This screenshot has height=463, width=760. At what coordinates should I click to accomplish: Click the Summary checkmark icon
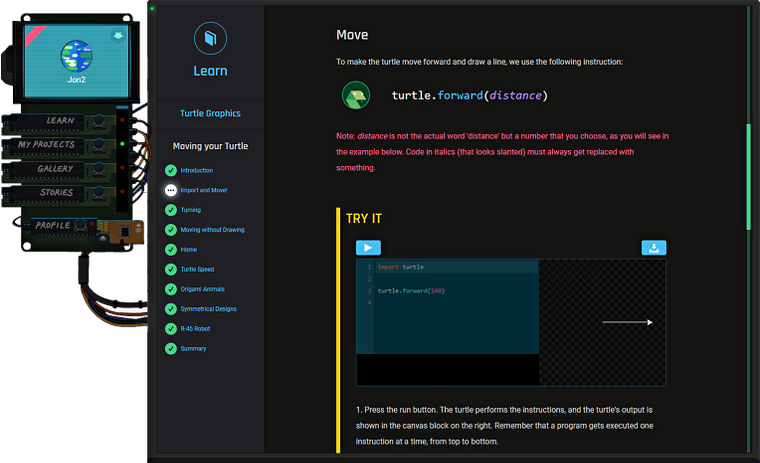[171, 349]
